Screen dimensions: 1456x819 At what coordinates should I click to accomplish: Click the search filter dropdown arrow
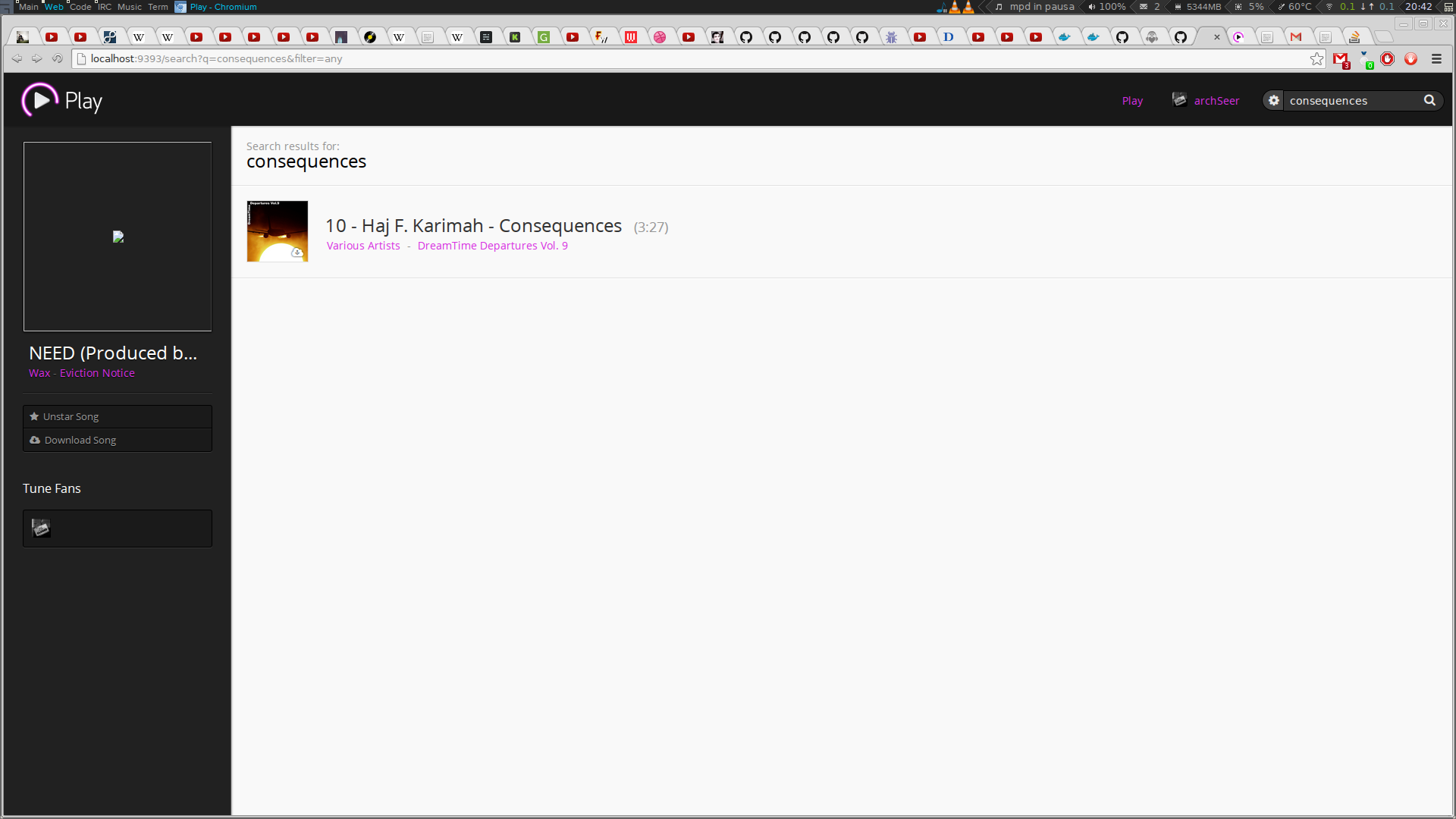1273,100
